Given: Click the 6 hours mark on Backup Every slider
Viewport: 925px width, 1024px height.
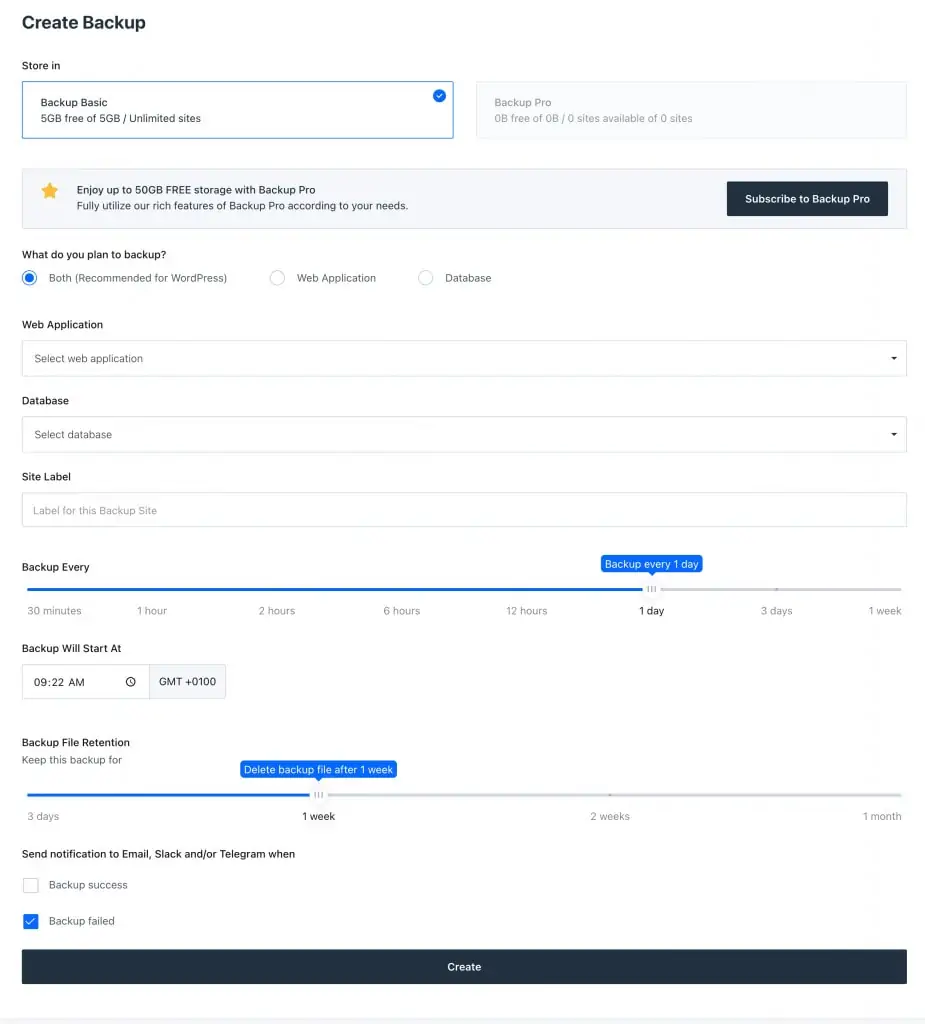Looking at the screenshot, I should coord(401,590).
